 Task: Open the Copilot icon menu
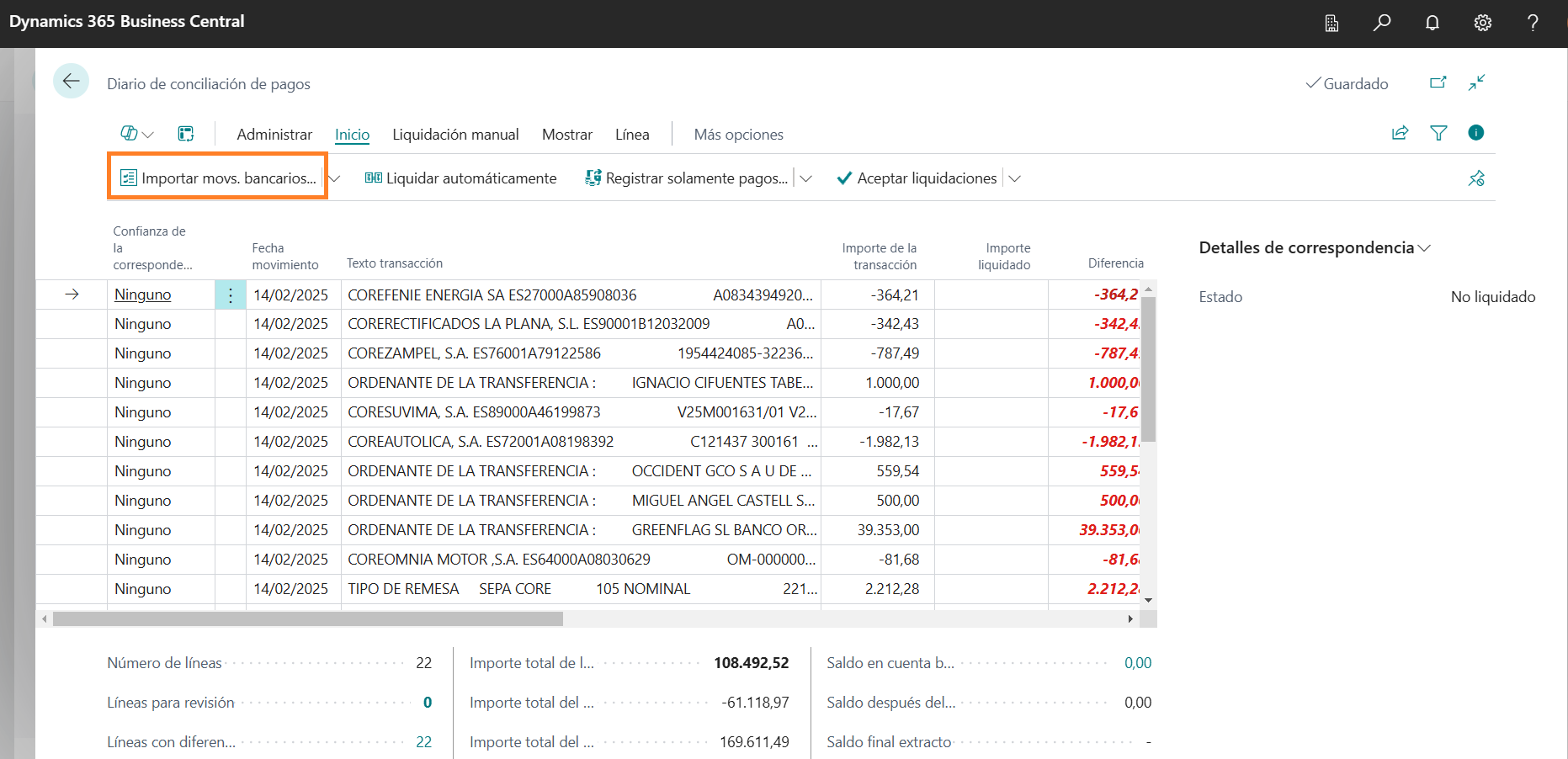coord(137,134)
